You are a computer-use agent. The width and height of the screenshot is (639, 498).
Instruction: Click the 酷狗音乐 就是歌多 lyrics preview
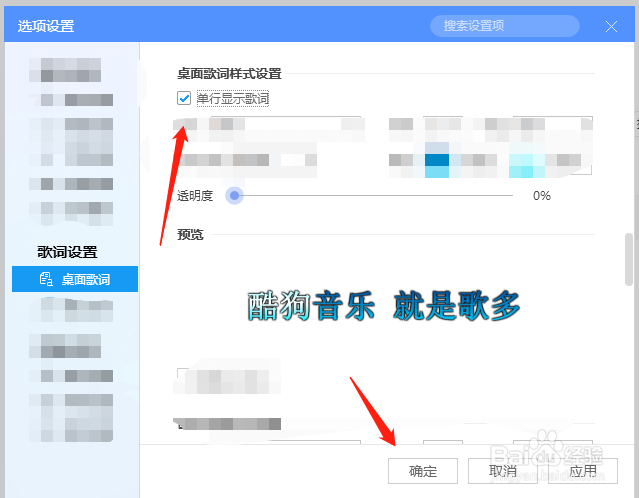point(383,306)
